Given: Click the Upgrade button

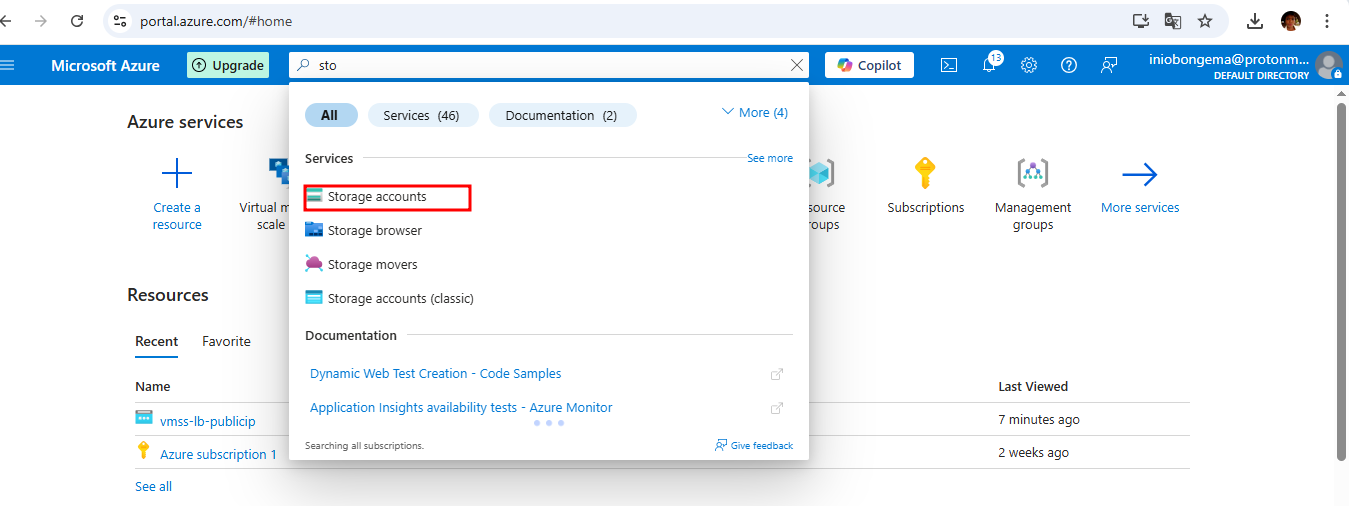Looking at the screenshot, I should click(228, 65).
